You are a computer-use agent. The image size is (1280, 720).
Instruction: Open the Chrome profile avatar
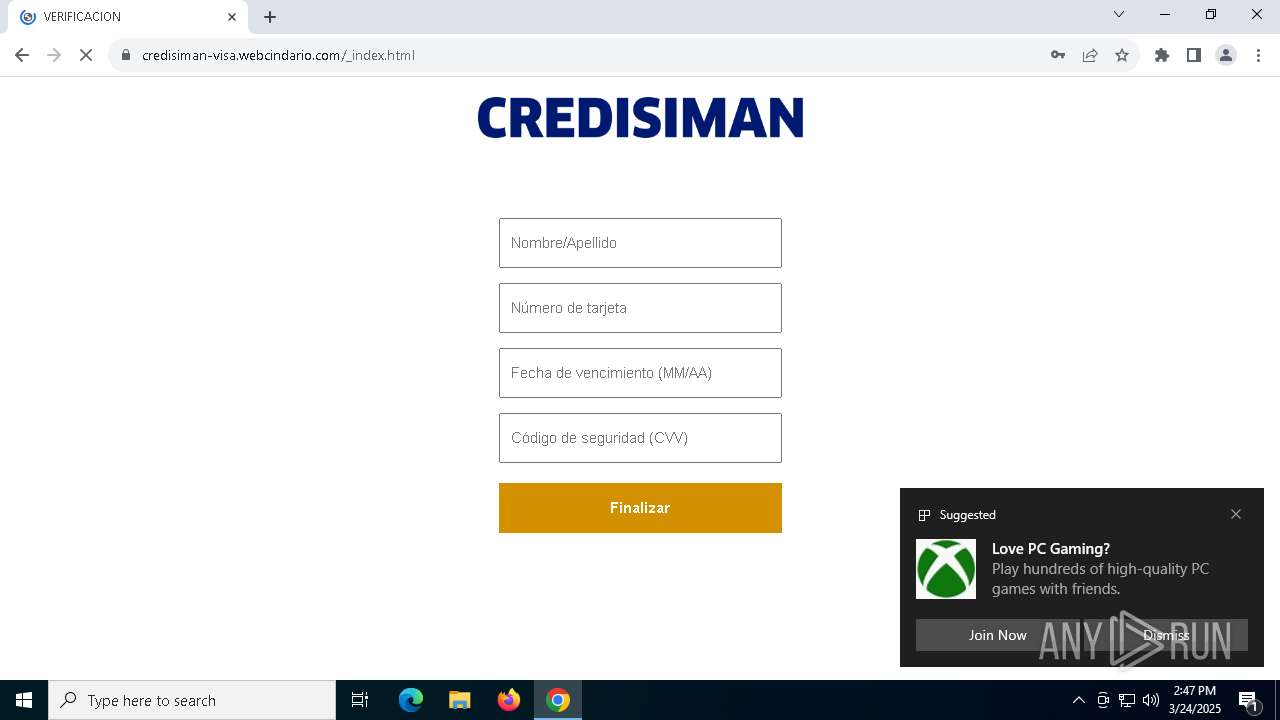(x=1226, y=55)
